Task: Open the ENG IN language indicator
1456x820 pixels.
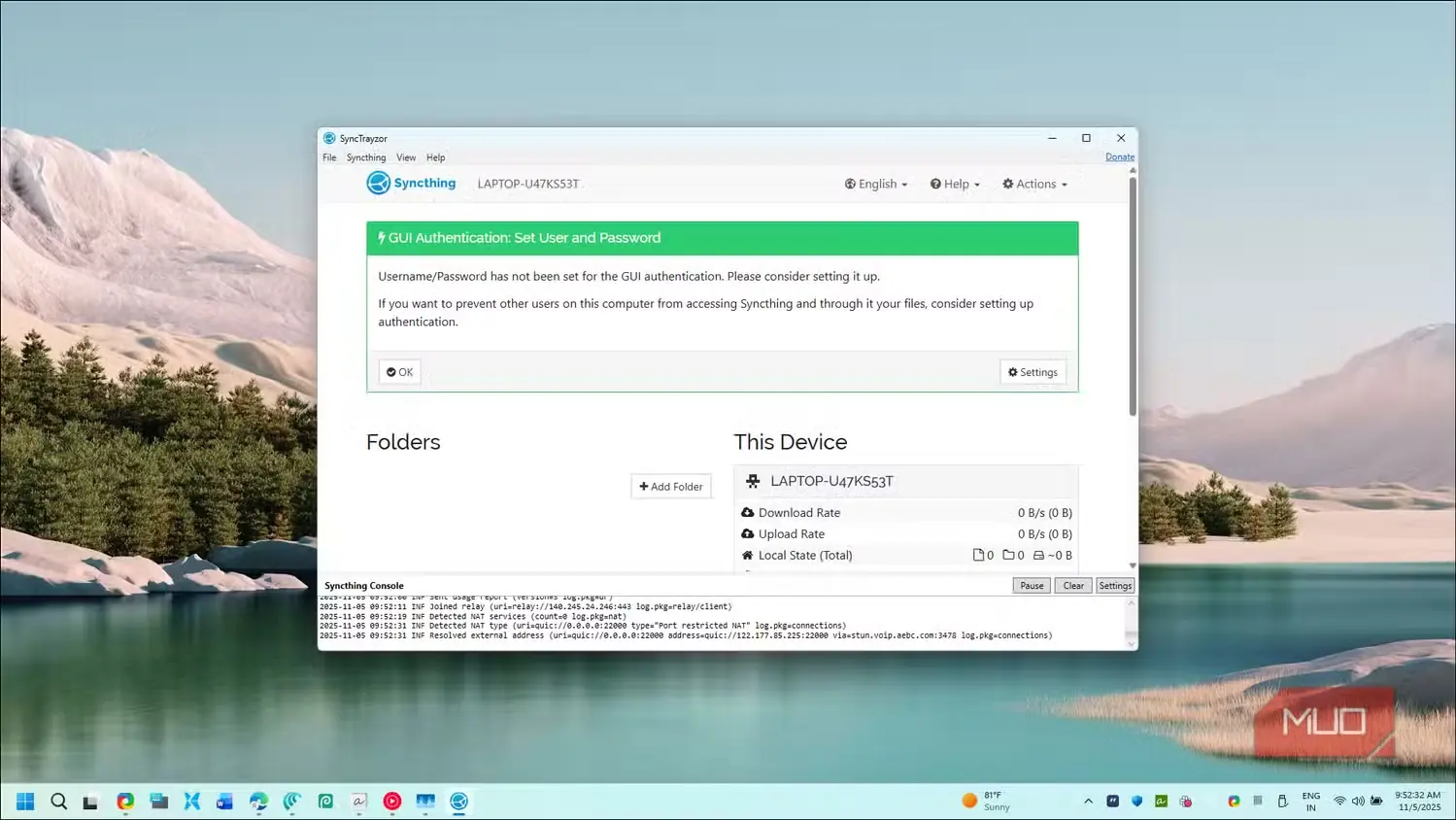Action: pos(1311,802)
